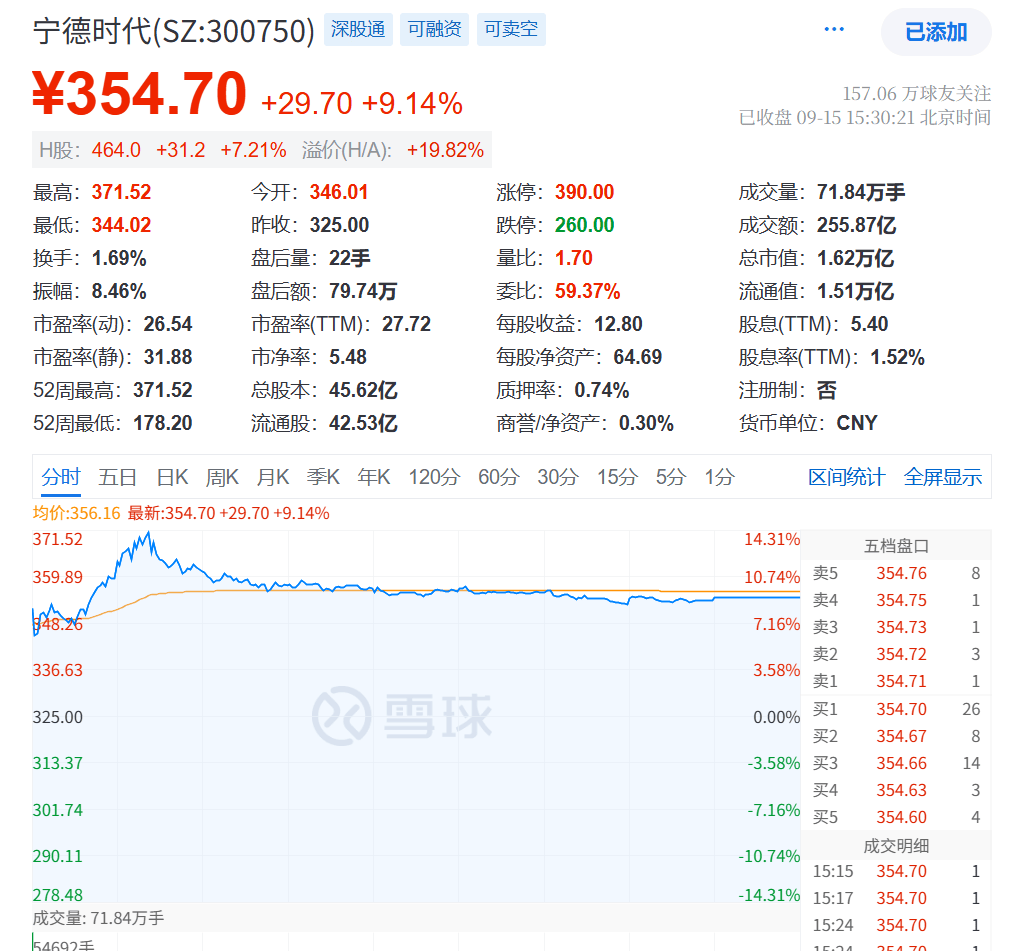This screenshot has height=951, width=1026.
Task: Open the 区间统计 link
Action: click(847, 477)
